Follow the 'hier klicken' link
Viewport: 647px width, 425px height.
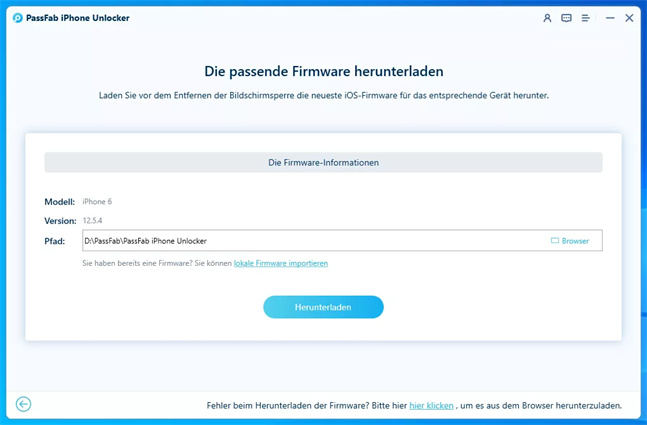430,405
